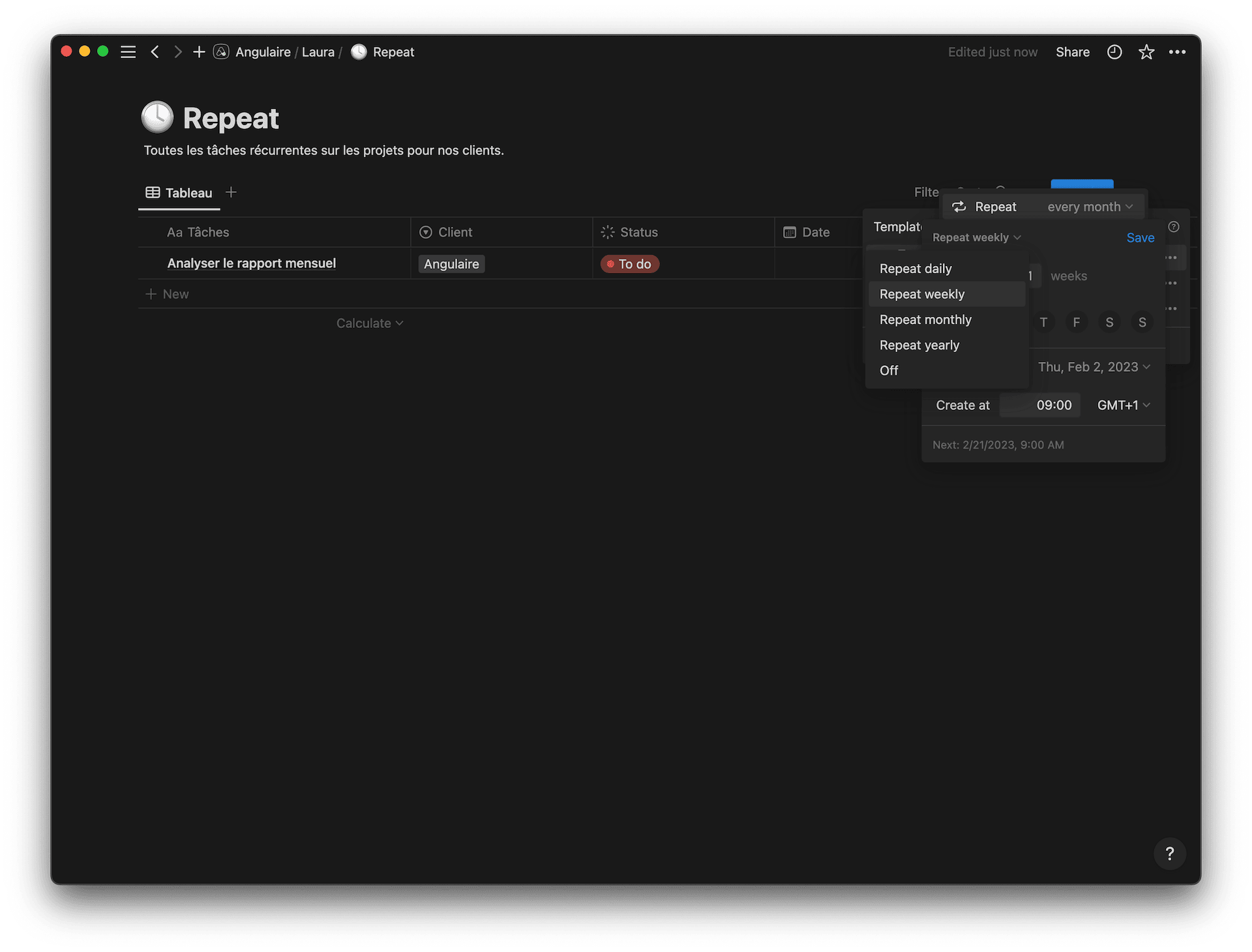Image resolution: width=1252 pixels, height=952 pixels.
Task: Toggle Friday day circle
Action: (1076, 322)
